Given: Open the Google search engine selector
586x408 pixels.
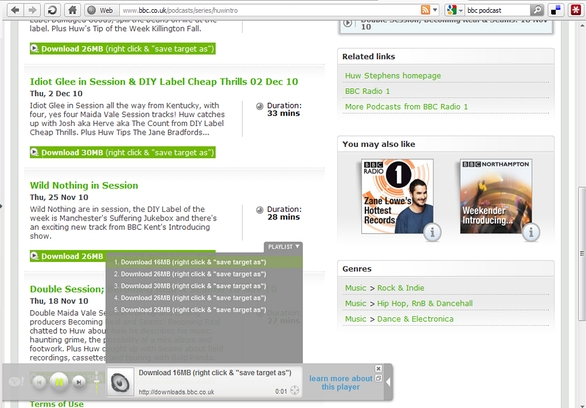Looking at the screenshot, I should (x=454, y=10).
